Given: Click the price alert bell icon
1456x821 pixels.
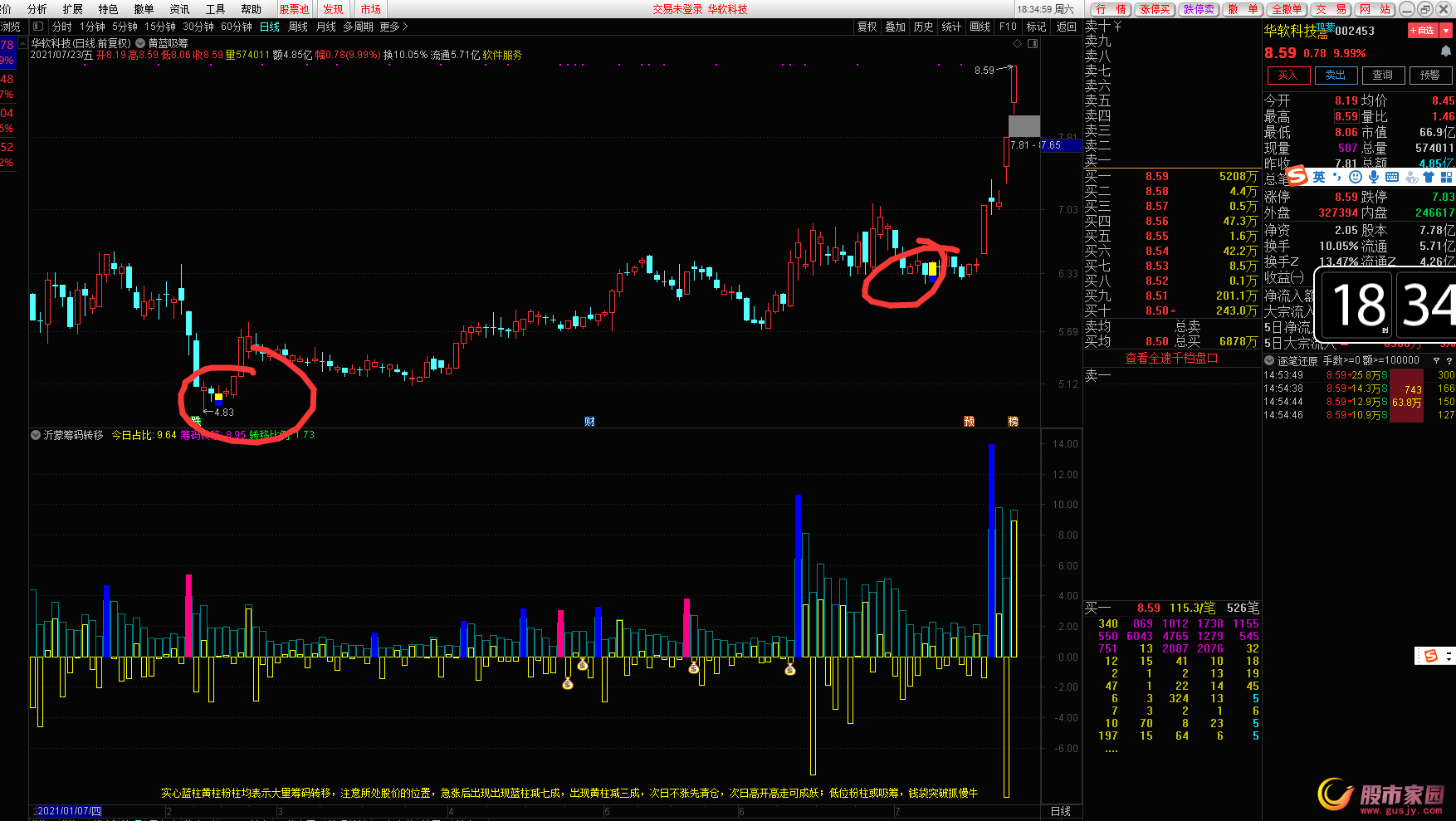Looking at the screenshot, I should (x=1445, y=51).
